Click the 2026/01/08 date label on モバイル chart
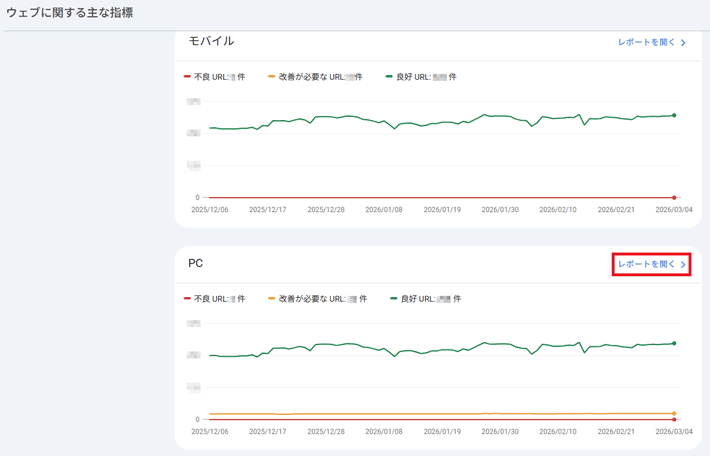710x456 pixels. coord(384,210)
